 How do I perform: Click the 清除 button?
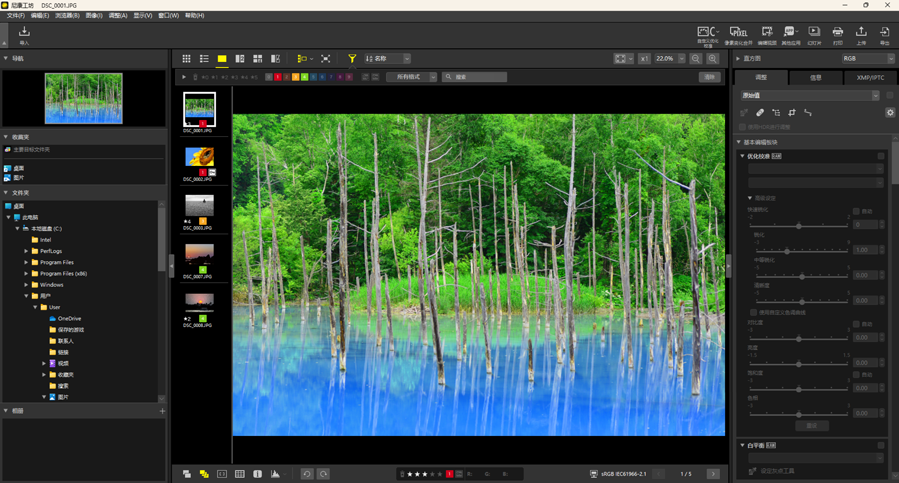click(x=709, y=77)
